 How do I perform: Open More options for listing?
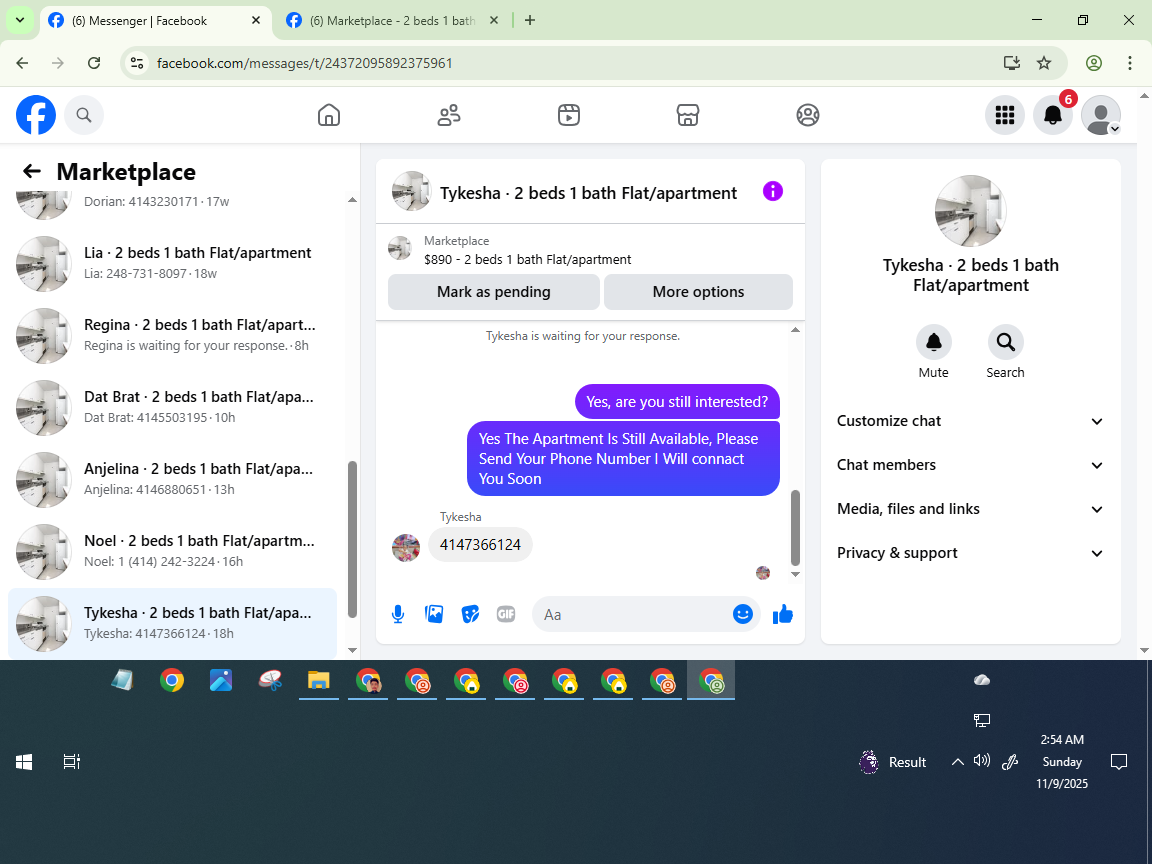(x=698, y=292)
